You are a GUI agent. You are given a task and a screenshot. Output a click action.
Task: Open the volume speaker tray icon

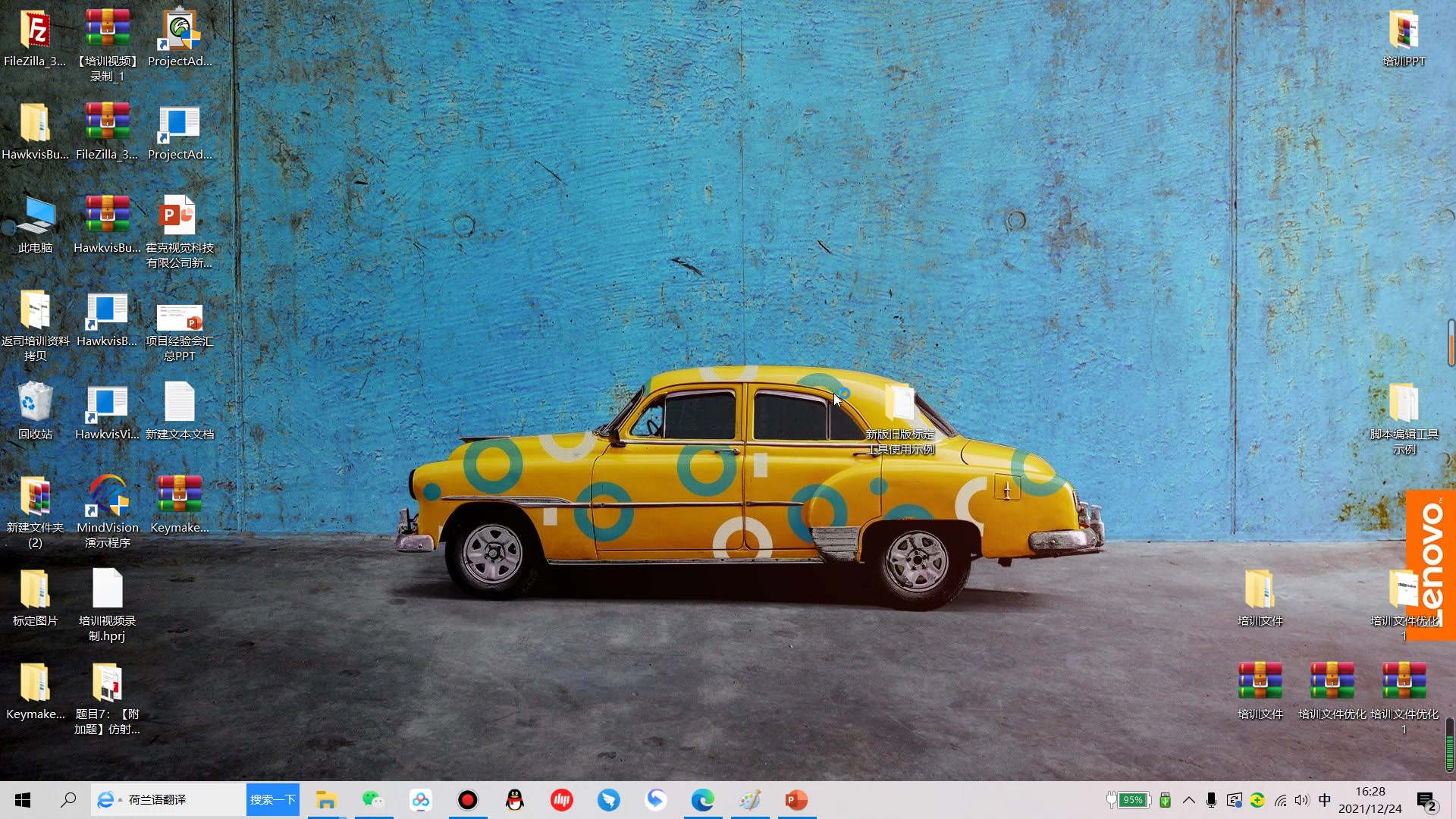[1302, 800]
